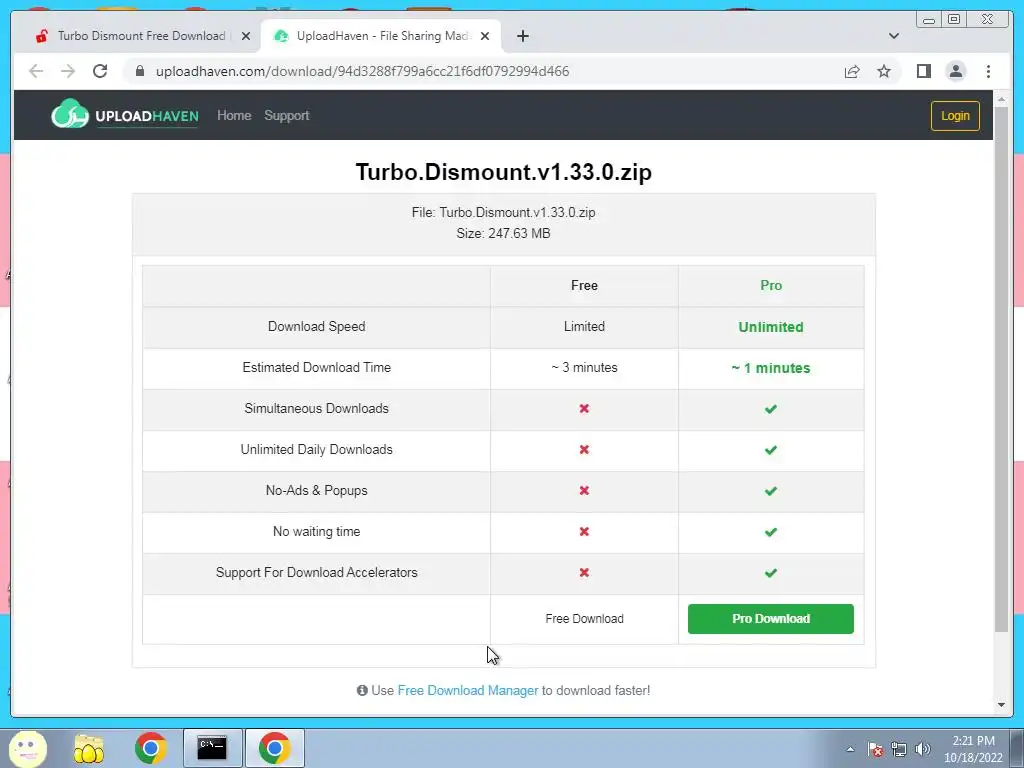Click the network tray icon
This screenshot has width=1024, height=768.
coord(899,749)
